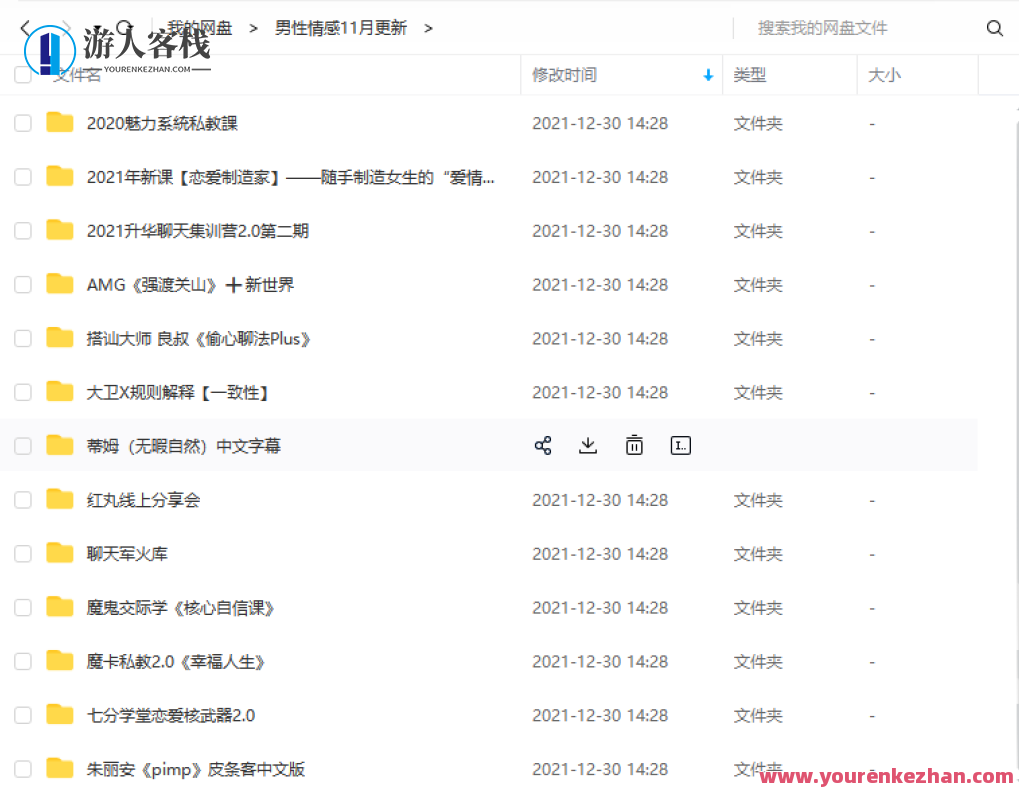Click the descending sort arrow on 修改时间
This screenshot has height=793, width=1019.
[x=707, y=74]
